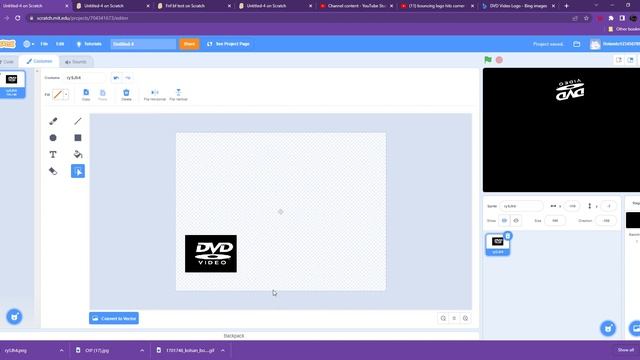
Task: Open the File menu
Action: coord(44,44)
